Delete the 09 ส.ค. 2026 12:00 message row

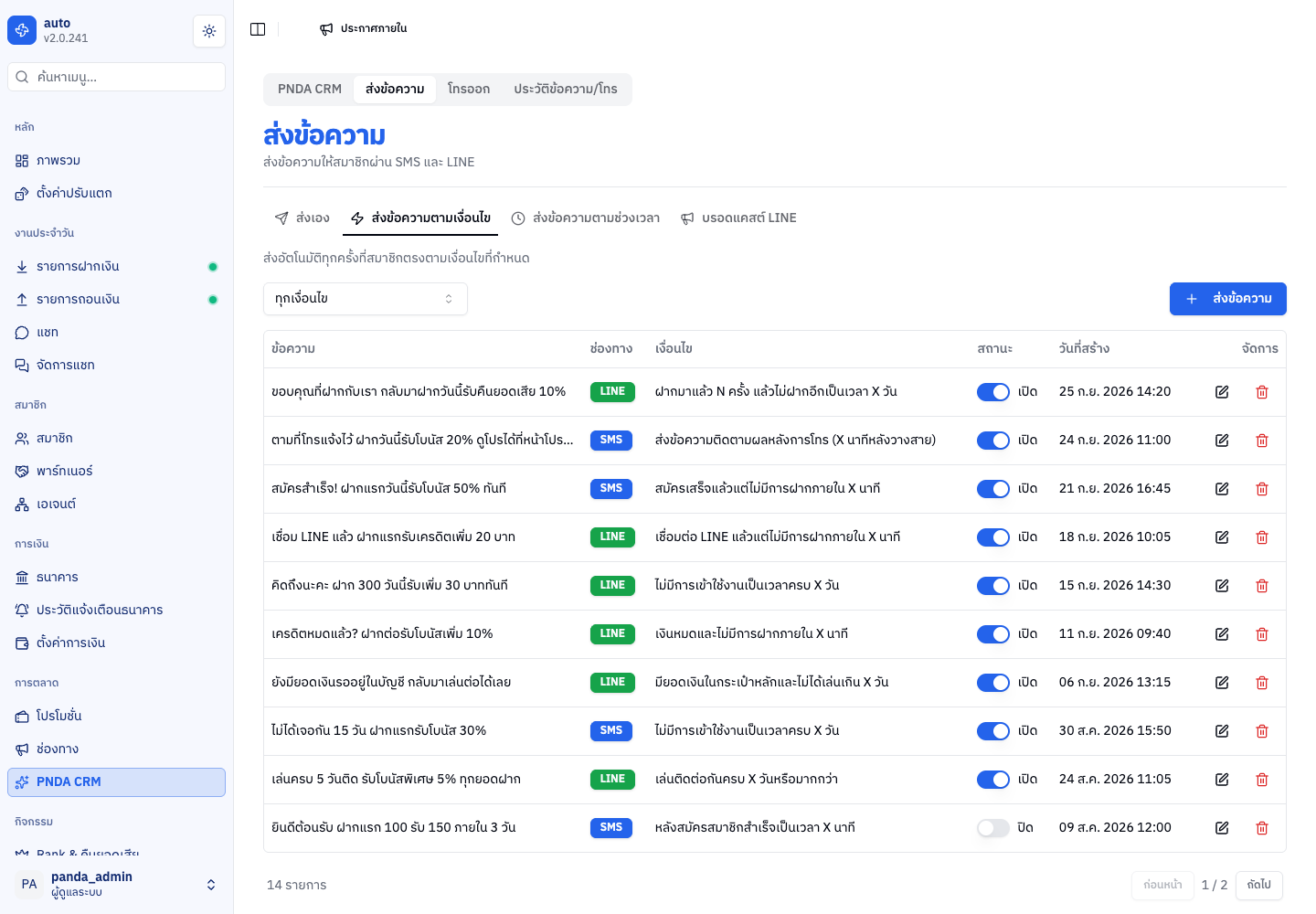(x=1262, y=828)
